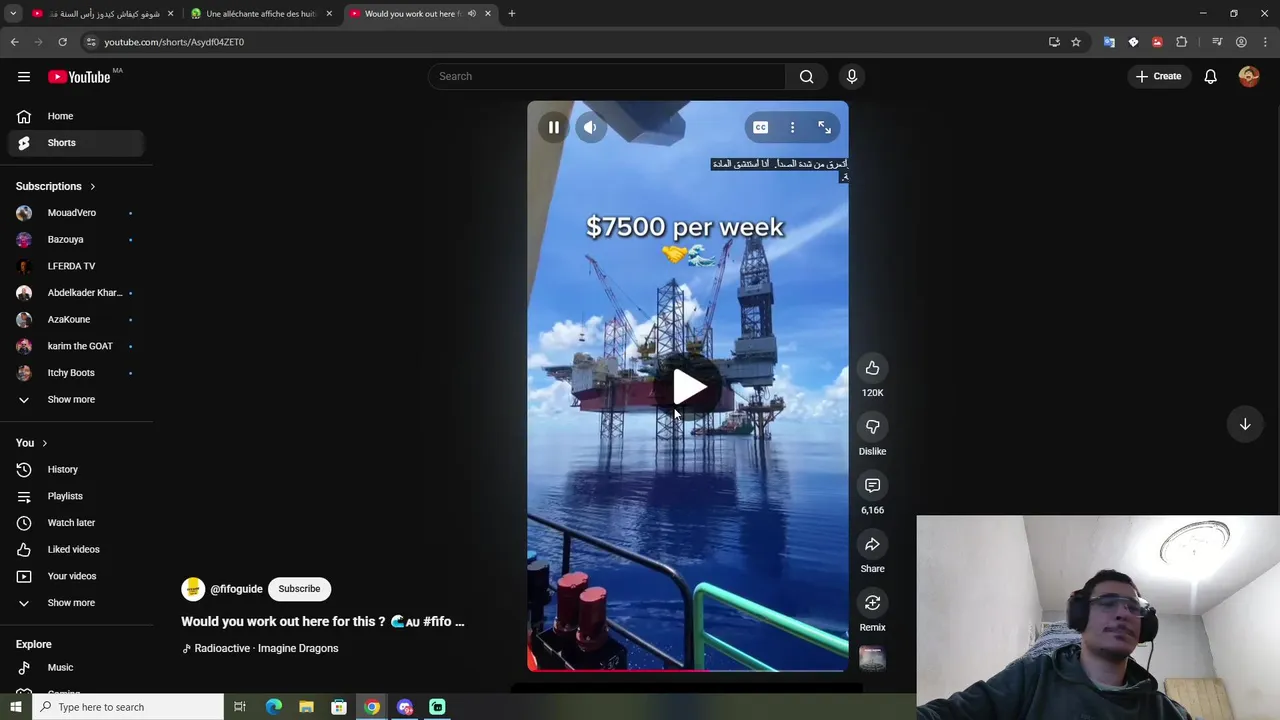Like this Short with thumbs up

(x=872, y=368)
